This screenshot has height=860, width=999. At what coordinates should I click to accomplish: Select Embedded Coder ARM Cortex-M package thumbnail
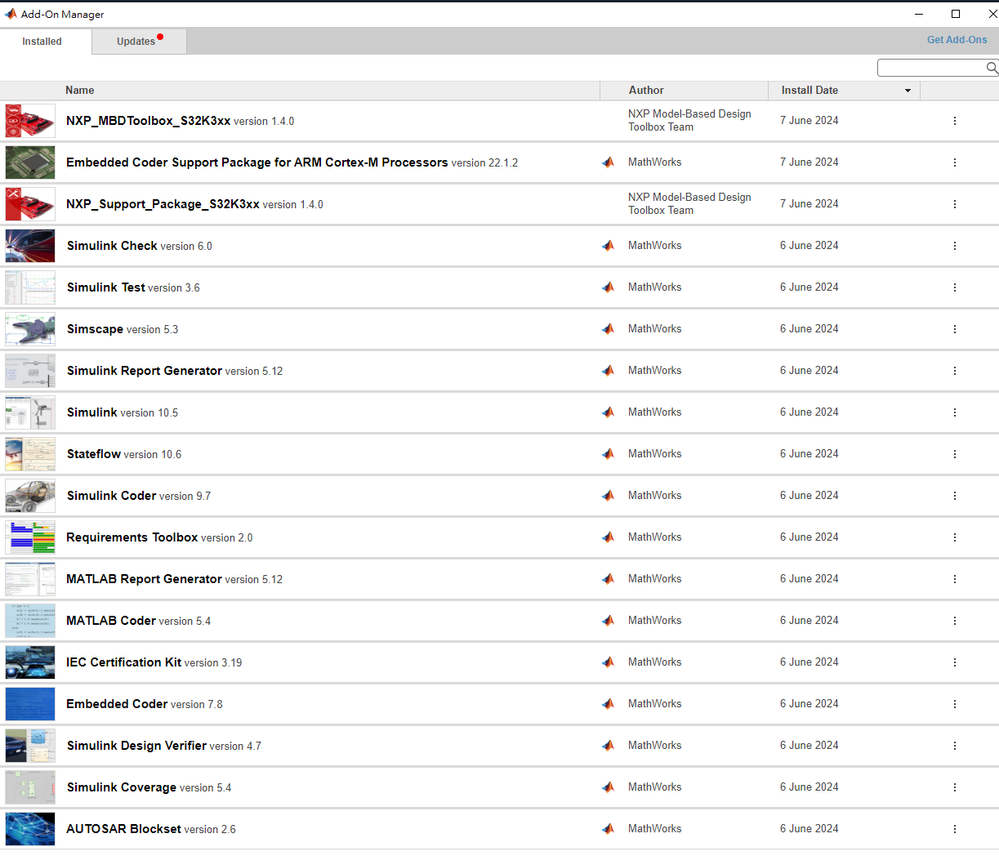click(x=30, y=162)
